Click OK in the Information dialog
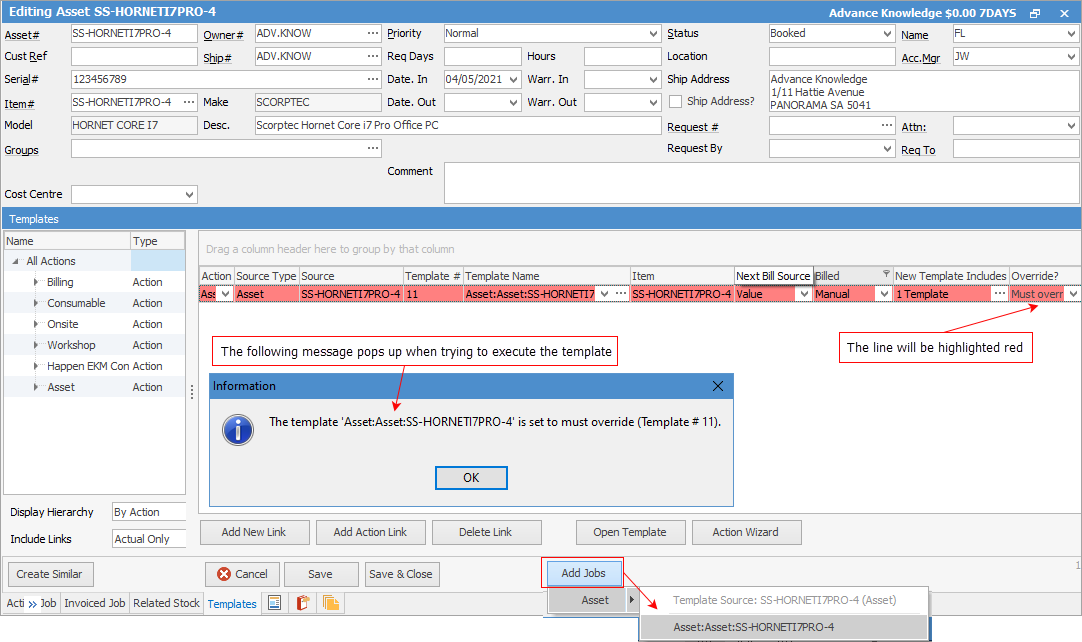Image resolution: width=1082 pixels, height=642 pixels. point(471,478)
